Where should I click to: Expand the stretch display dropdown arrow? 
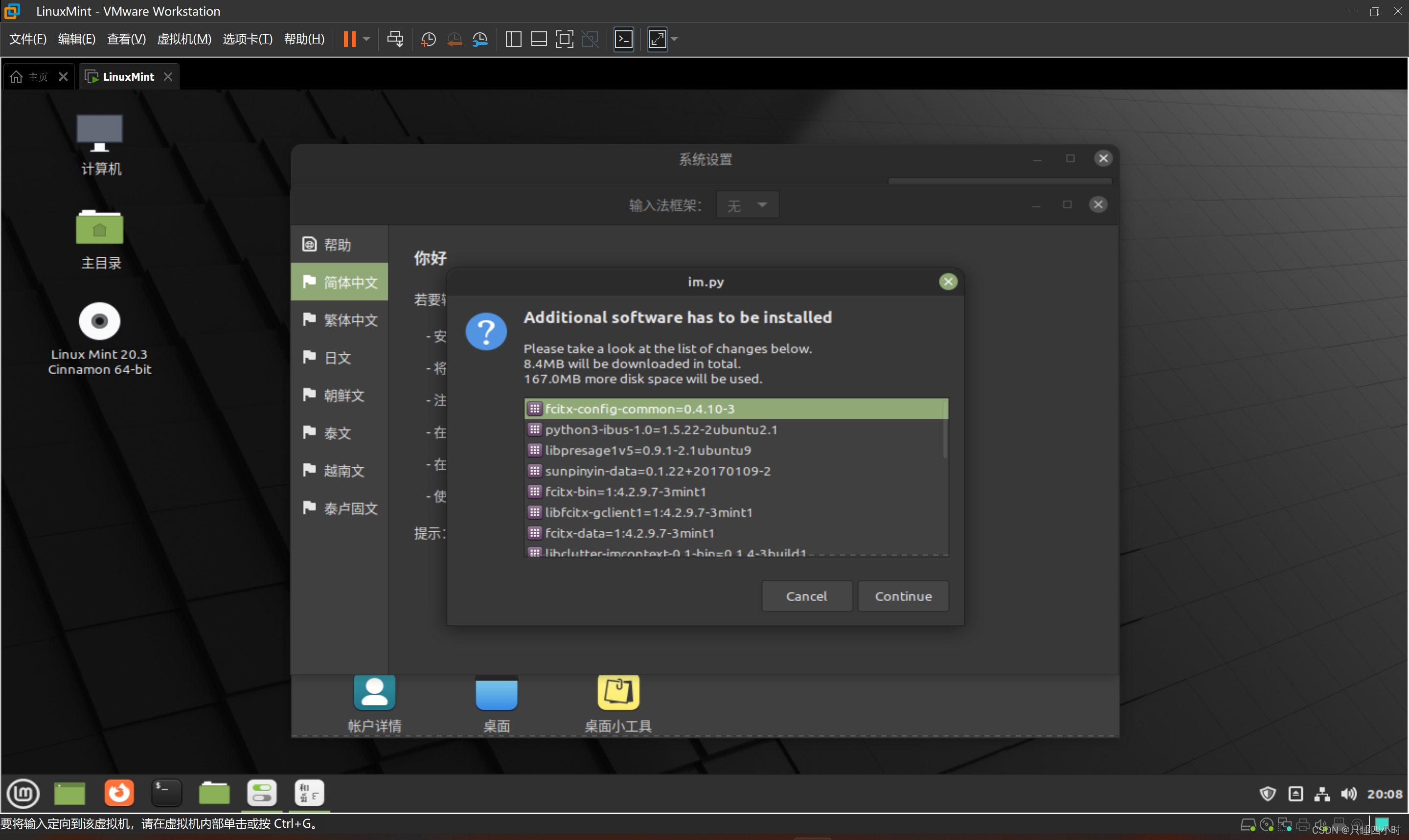[x=674, y=39]
